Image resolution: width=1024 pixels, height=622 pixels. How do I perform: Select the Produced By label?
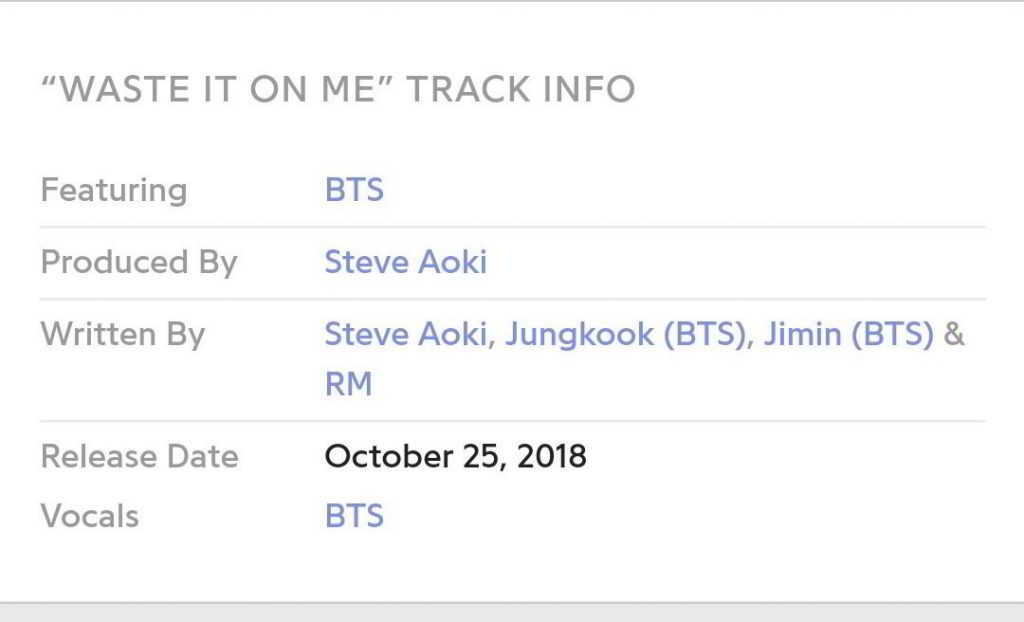(138, 262)
